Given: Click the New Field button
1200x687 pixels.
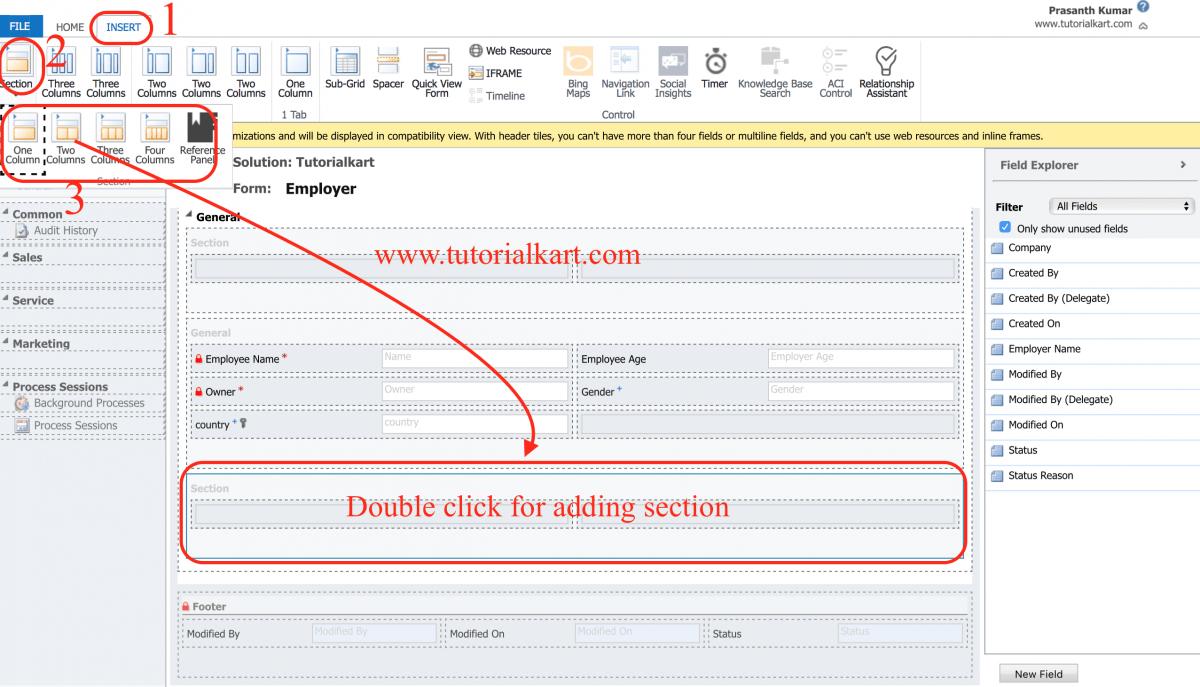Looking at the screenshot, I should point(1038,673).
